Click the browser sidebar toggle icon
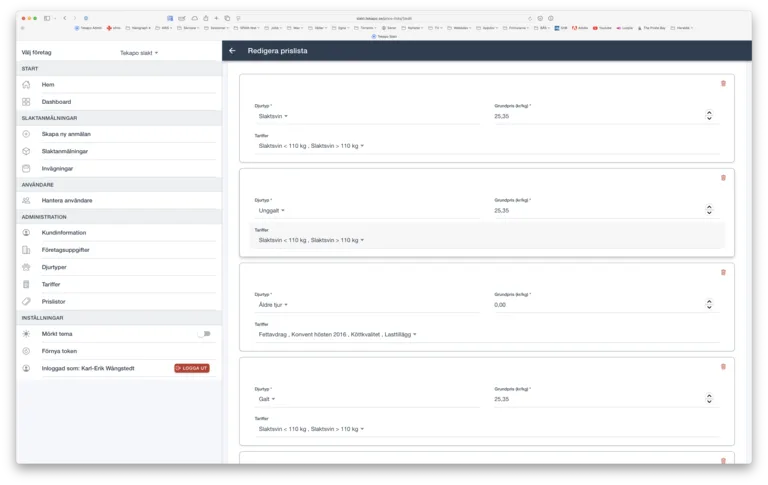The height and width of the screenshot is (485, 768). 47,18
